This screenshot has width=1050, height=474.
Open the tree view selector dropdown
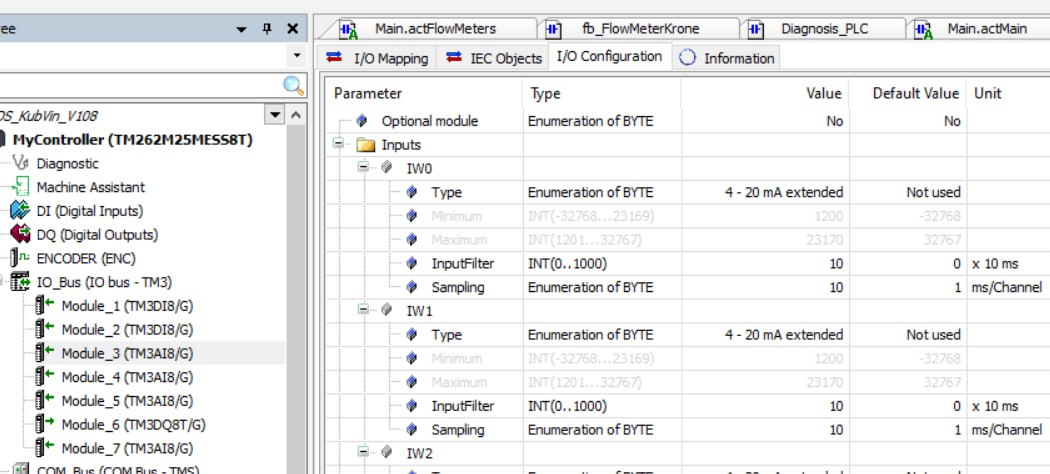(x=297, y=56)
